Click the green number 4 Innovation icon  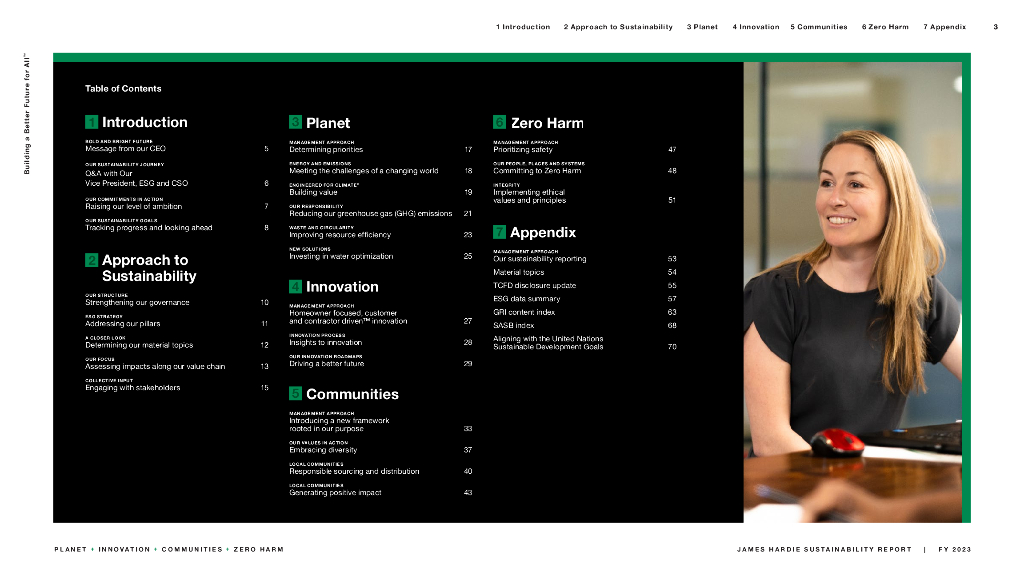[x=295, y=287]
